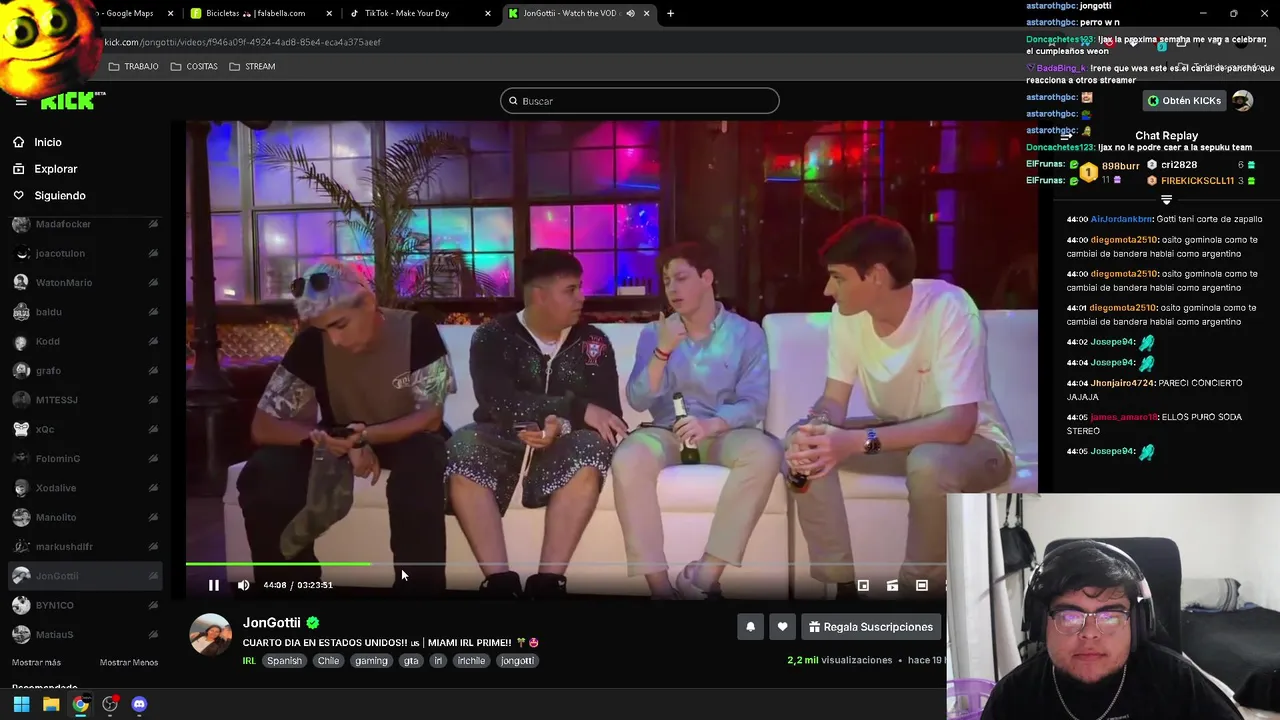Screen dimensions: 1280x720
Task: Click the jongotti tag
Action: [x=517, y=661]
